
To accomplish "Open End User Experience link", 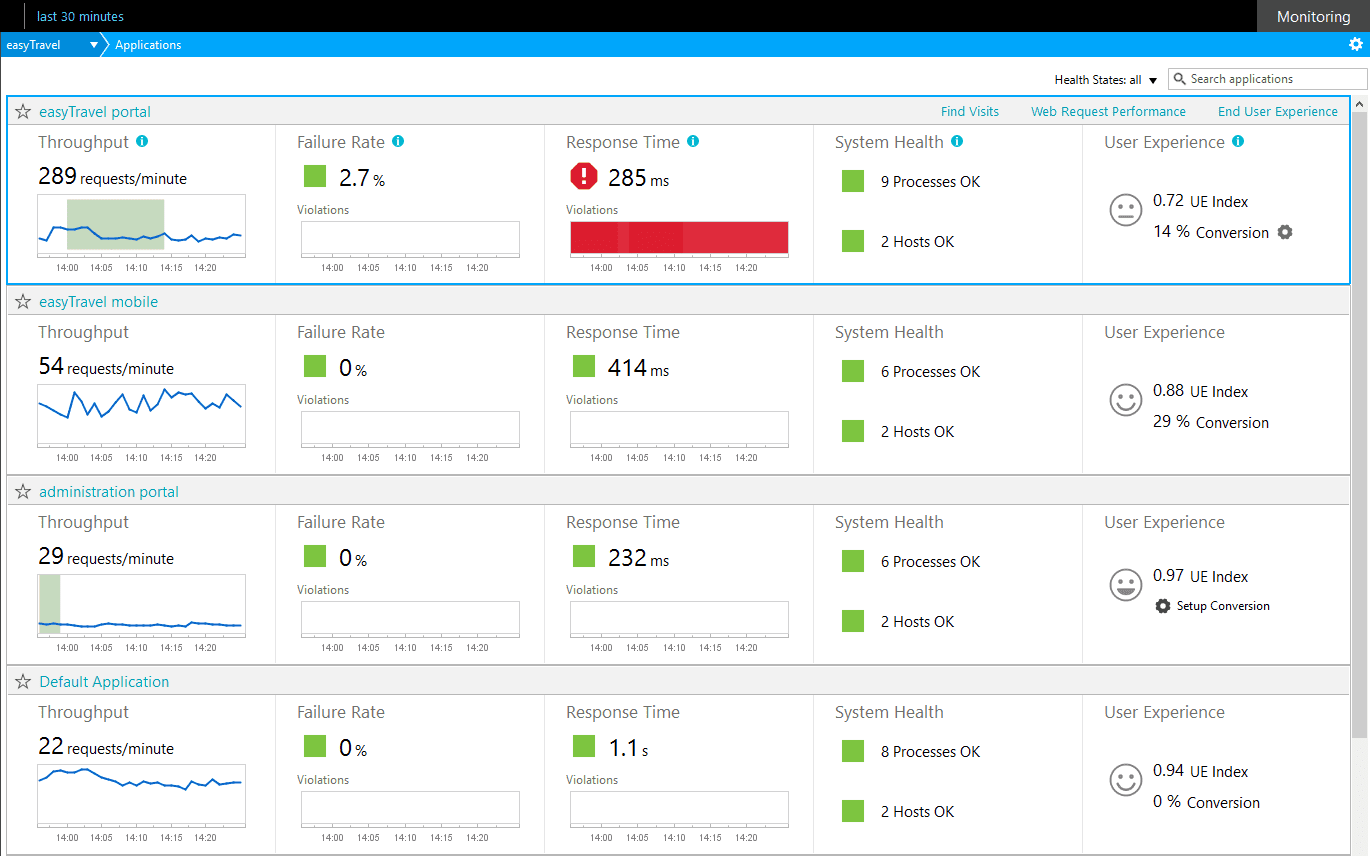I will [x=1278, y=112].
